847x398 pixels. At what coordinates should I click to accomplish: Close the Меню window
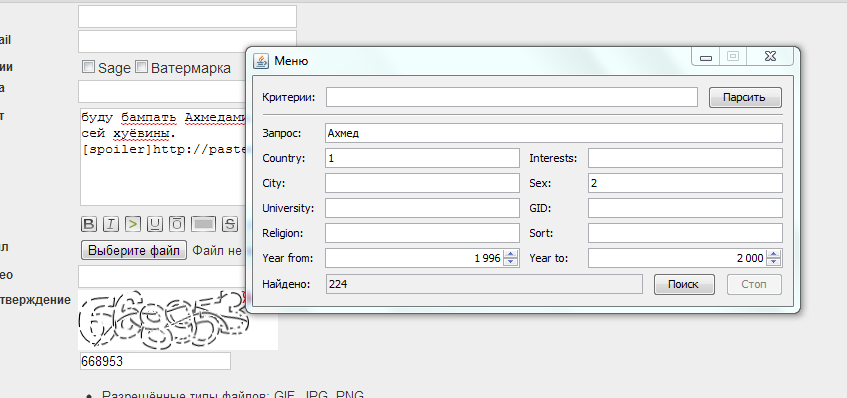770,57
